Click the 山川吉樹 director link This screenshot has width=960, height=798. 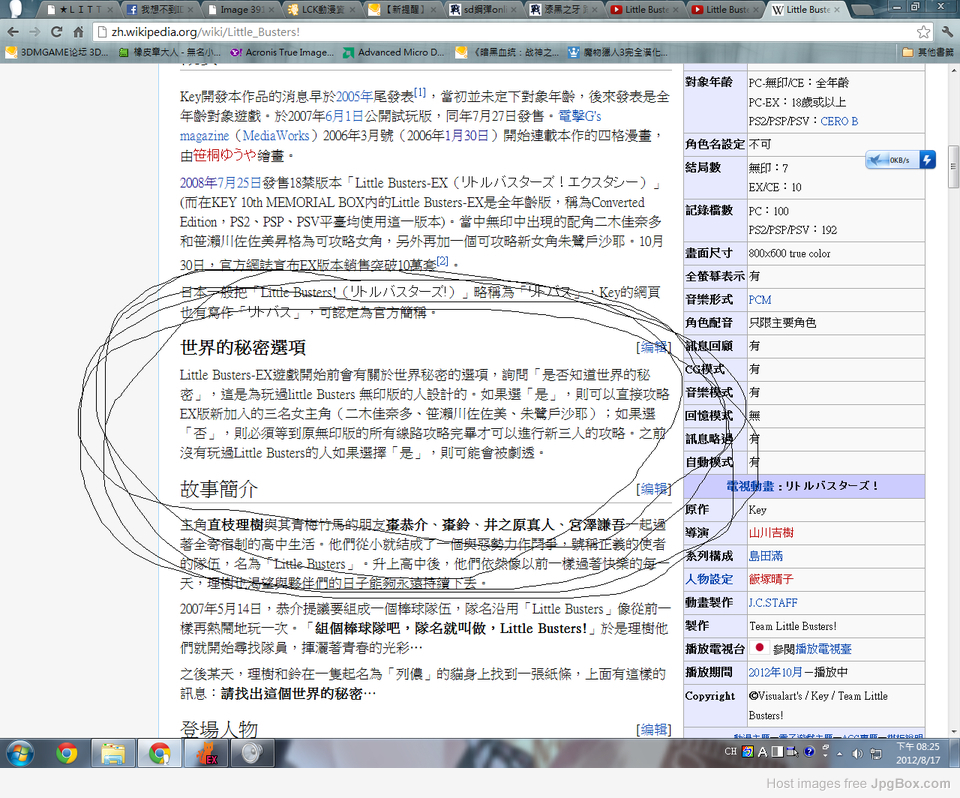pos(771,533)
